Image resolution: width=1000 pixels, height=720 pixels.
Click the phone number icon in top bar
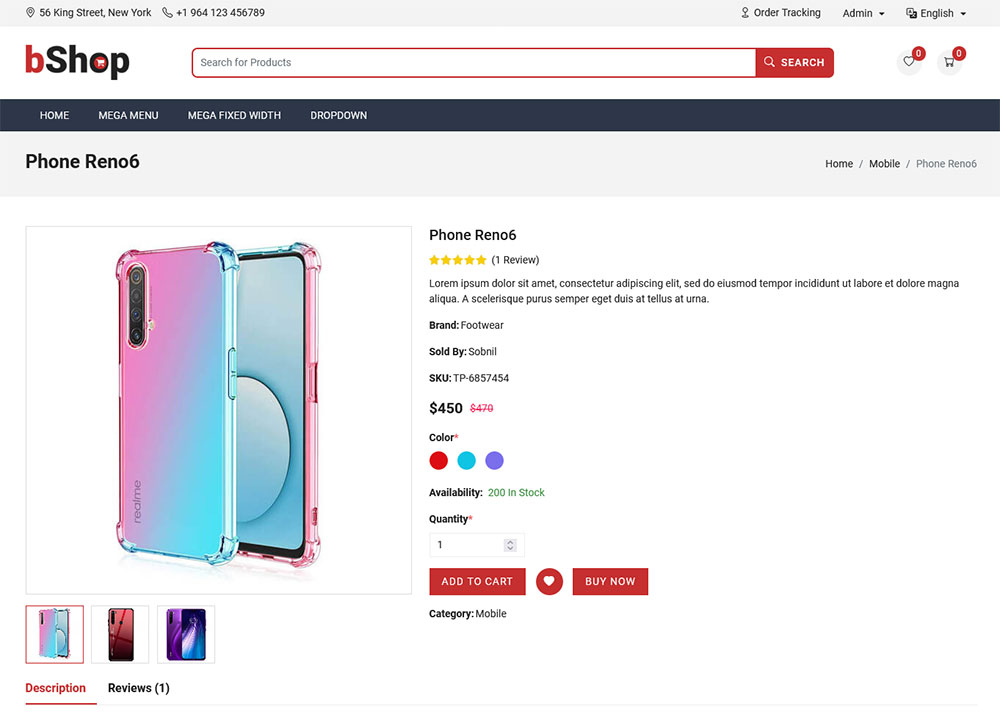(x=167, y=13)
